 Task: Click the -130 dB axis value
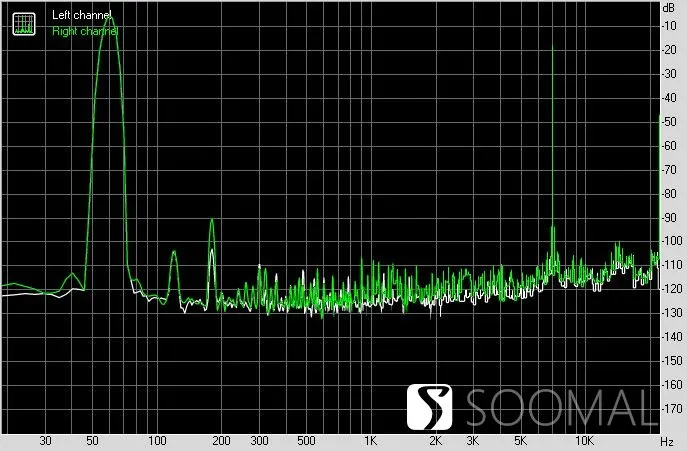(x=671, y=313)
